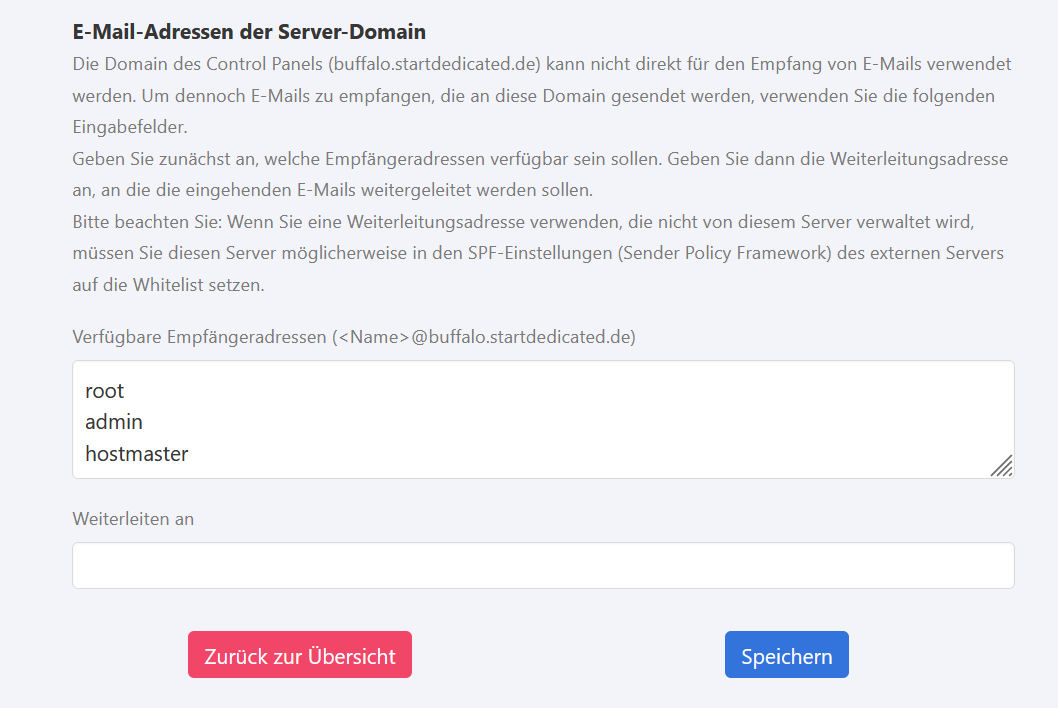Click the 'Weiterleiten an' label
This screenshot has height=708, width=1058.
click(x=133, y=519)
